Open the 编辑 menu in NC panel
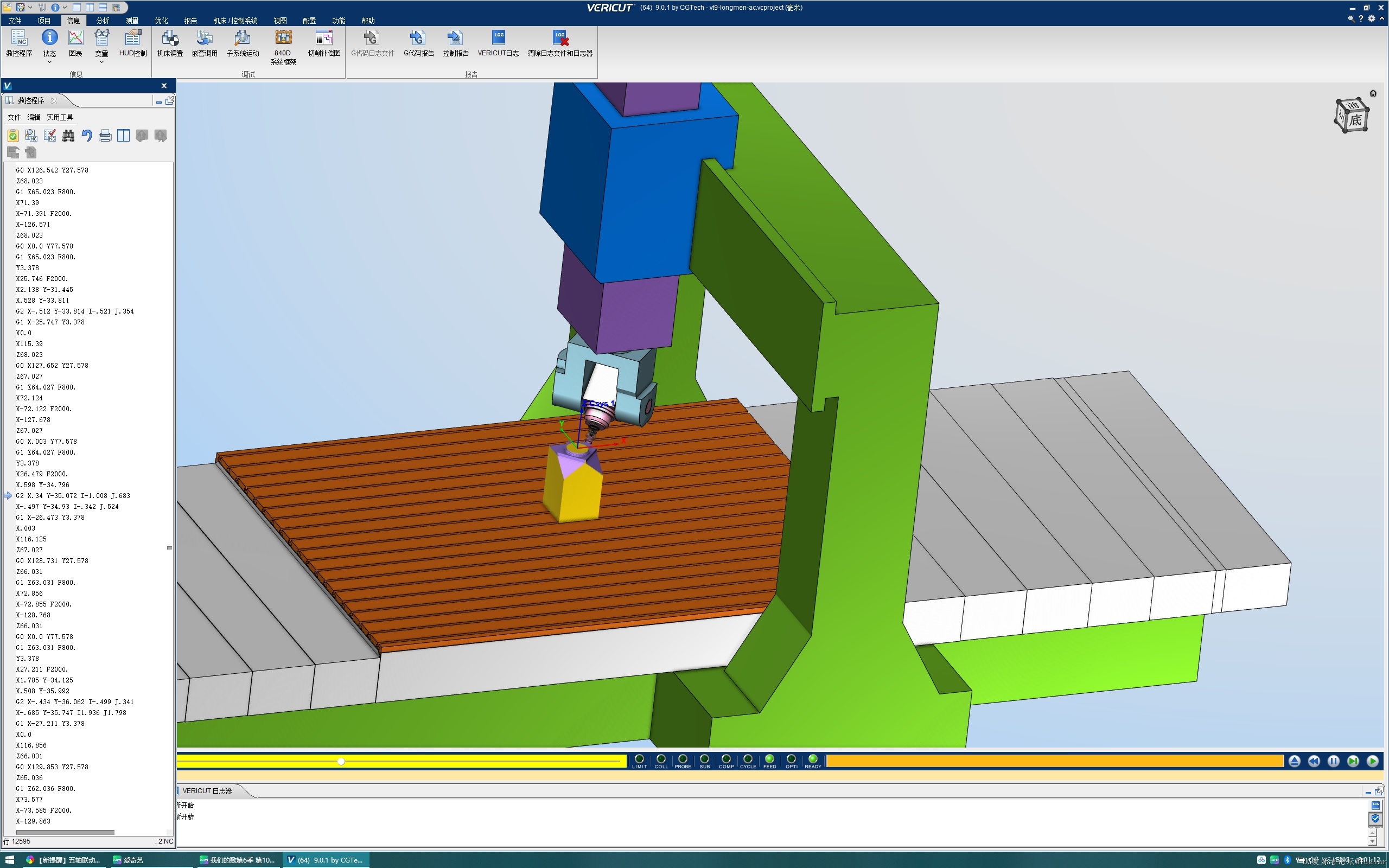Viewport: 1389px width, 868px height. click(x=34, y=117)
